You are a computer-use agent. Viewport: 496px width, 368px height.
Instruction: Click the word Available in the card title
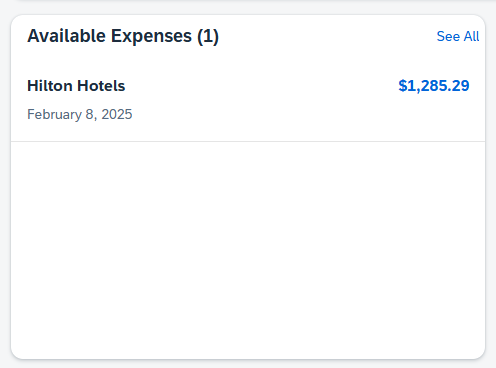(67, 36)
